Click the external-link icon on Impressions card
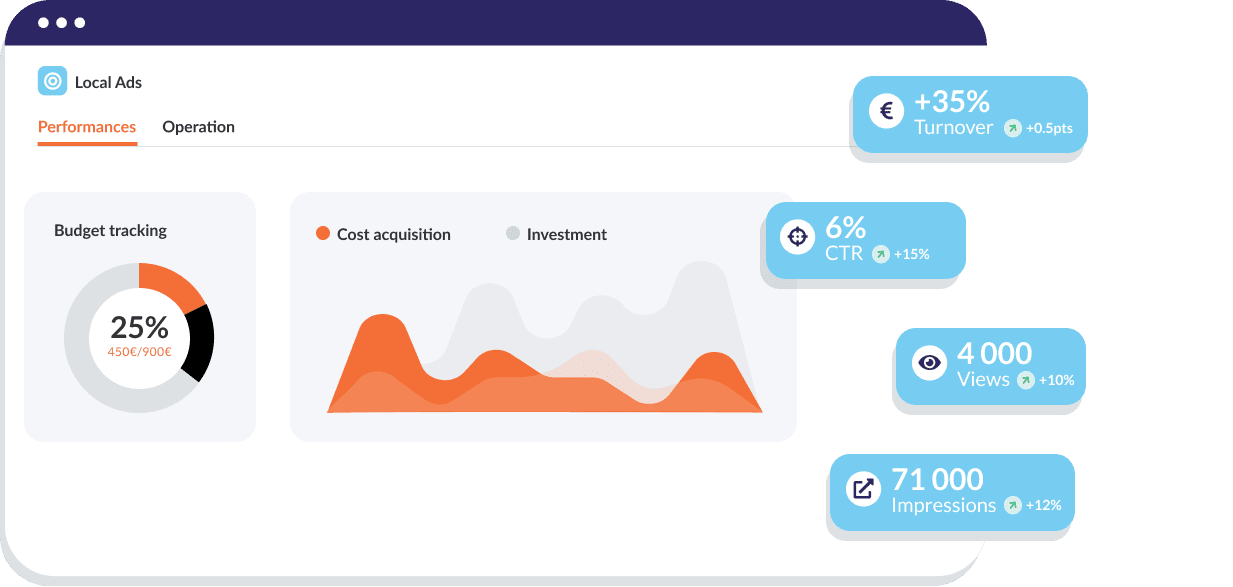Viewport: 1233px width, 587px height. (x=862, y=489)
